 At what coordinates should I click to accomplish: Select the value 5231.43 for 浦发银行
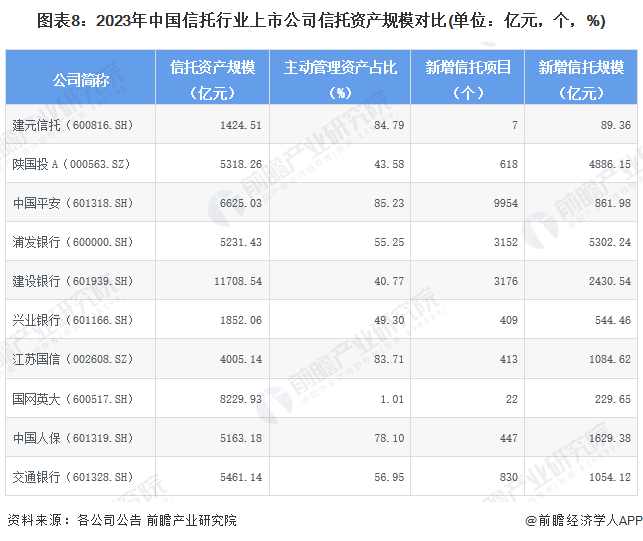coord(241,242)
